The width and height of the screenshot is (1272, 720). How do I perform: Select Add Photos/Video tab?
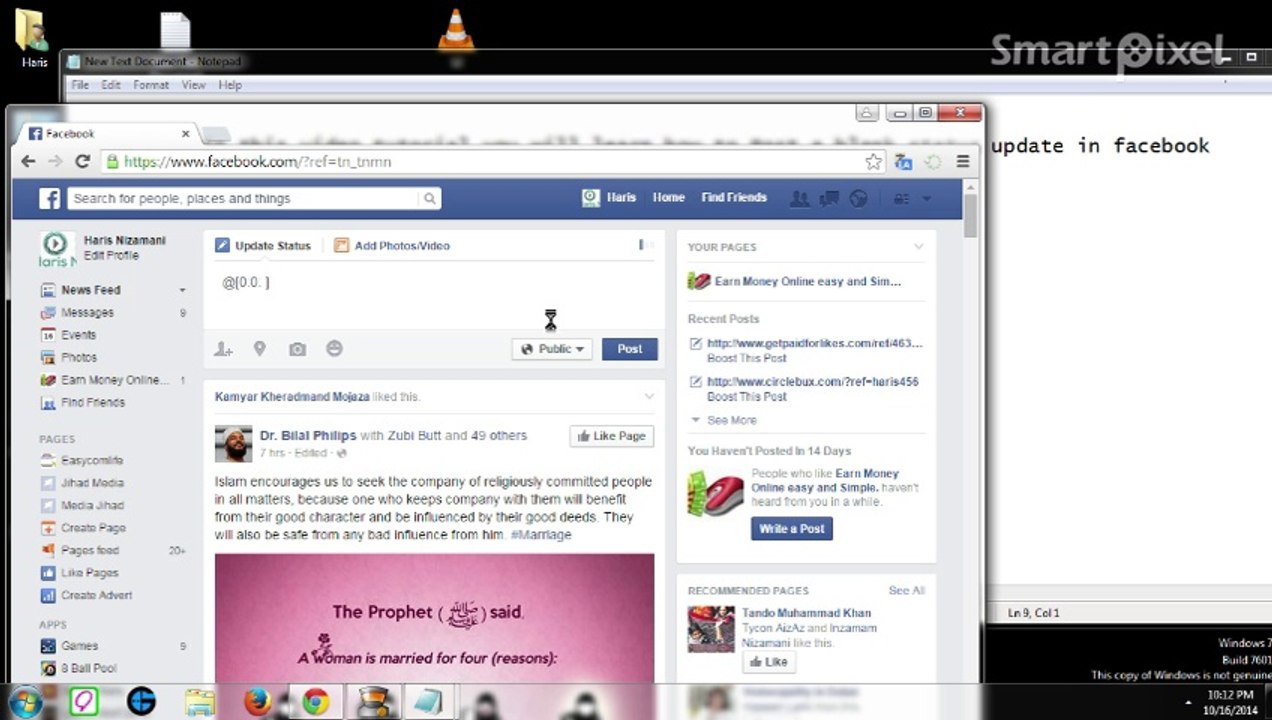392,245
